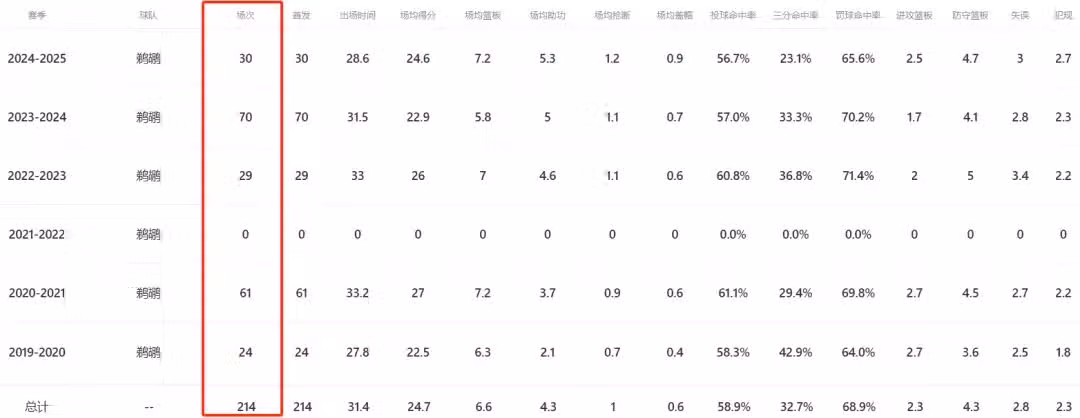This screenshot has width=1080, height=418.
Task: Click the 球队 column header
Action: pos(149,17)
